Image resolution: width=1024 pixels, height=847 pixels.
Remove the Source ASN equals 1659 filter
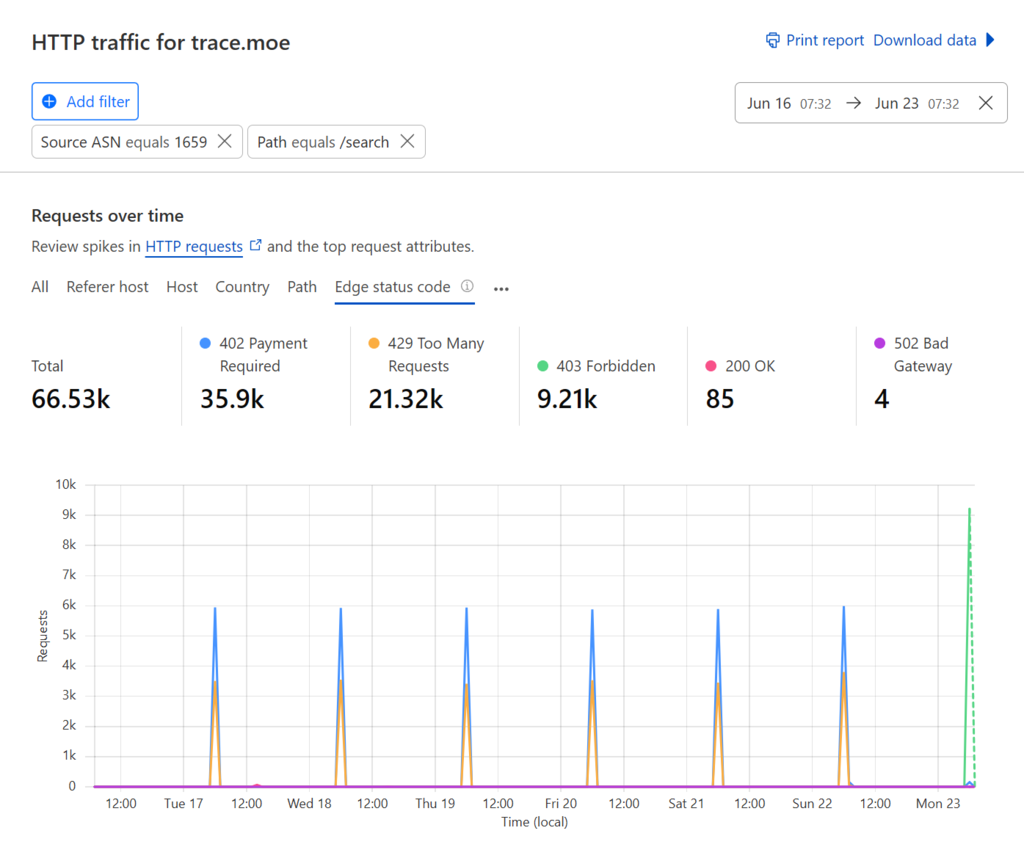pyautogui.click(x=225, y=141)
